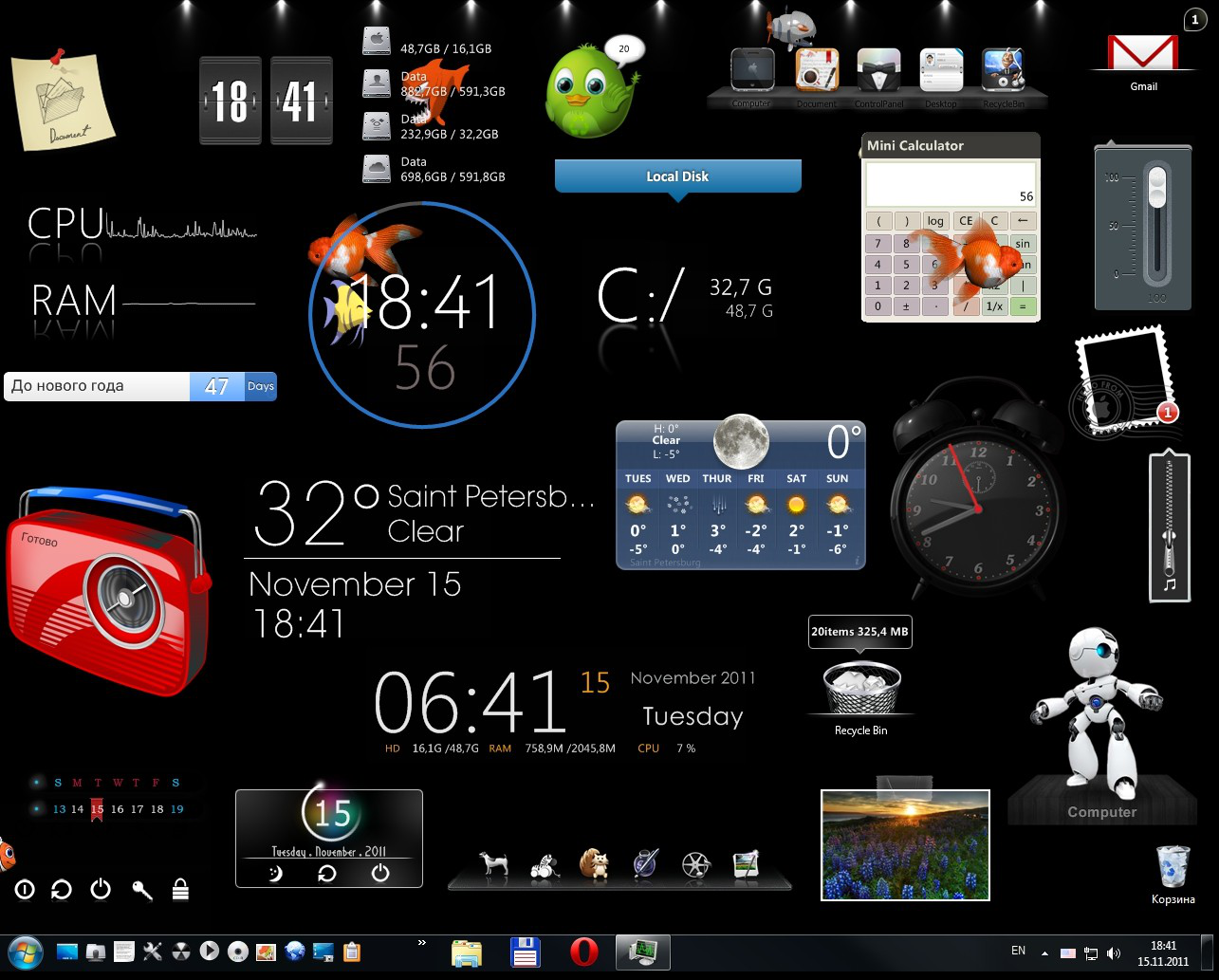Screen dimensions: 1219x980
Task: Click the 7 key on the calculator
Action: 878,243
